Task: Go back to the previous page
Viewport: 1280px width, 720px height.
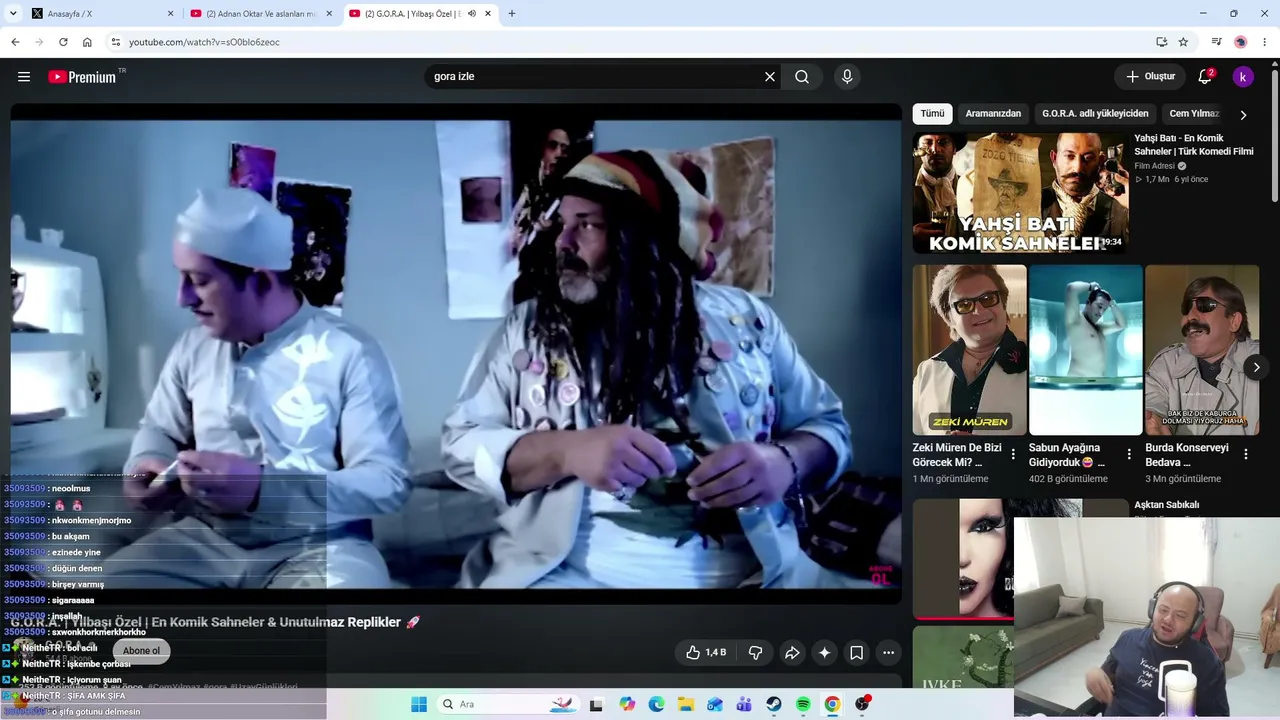Action: click(15, 42)
